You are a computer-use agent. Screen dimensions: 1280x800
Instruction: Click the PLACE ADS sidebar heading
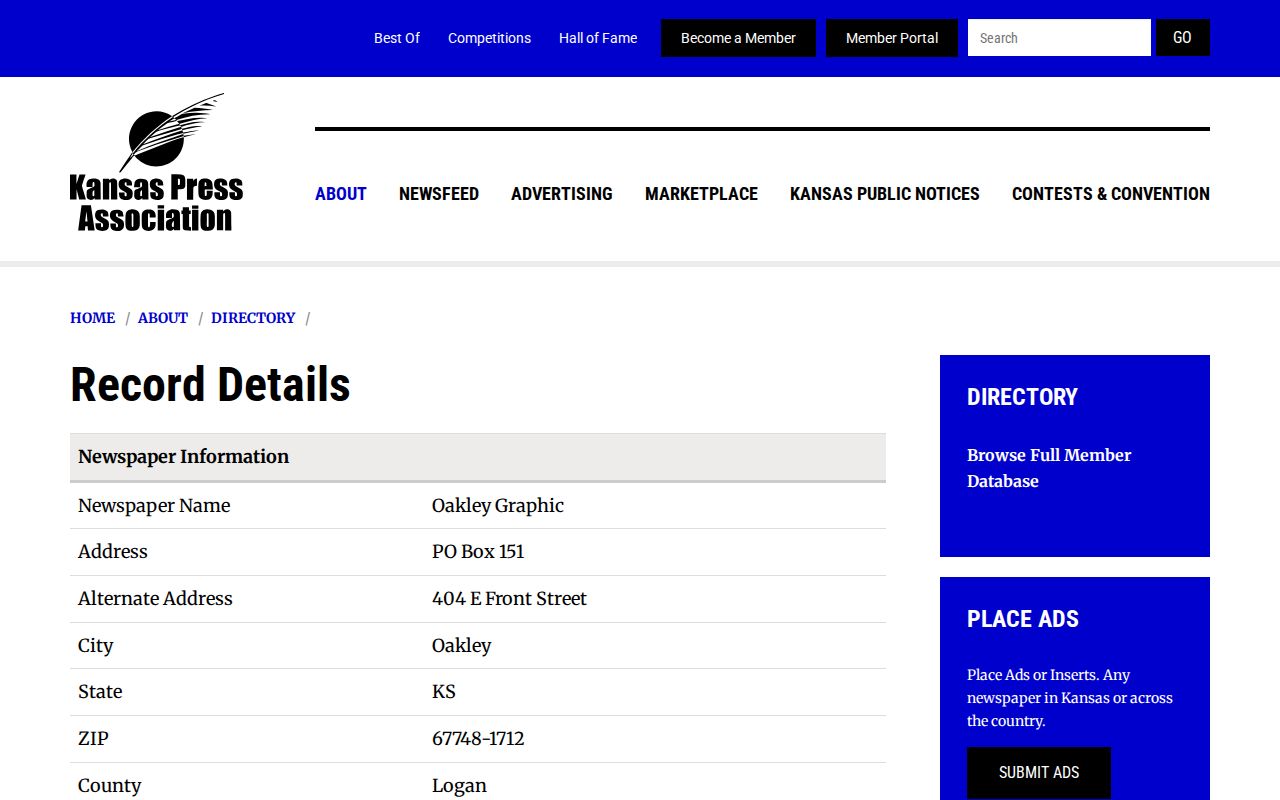1023,619
